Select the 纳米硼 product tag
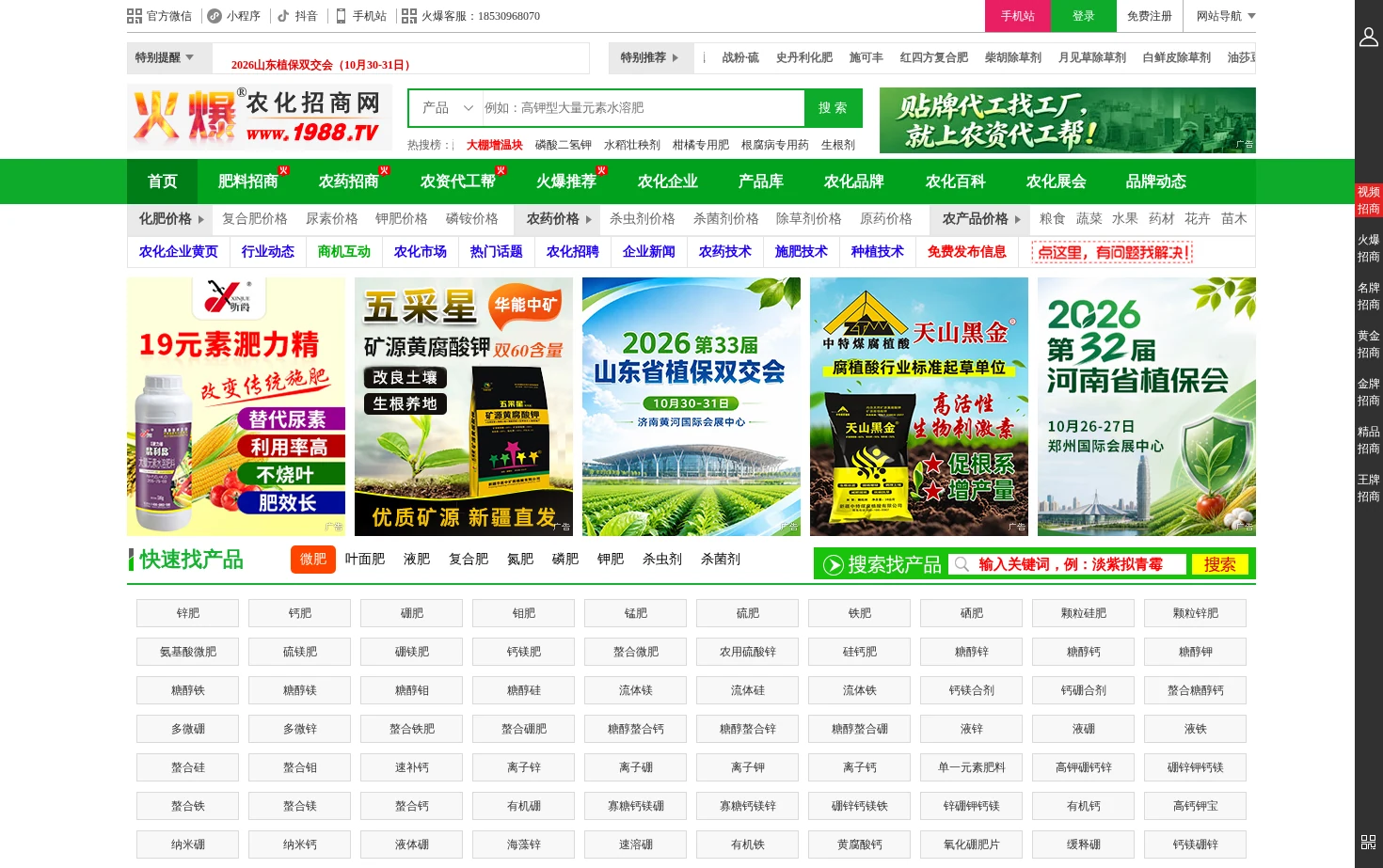 pyautogui.click(x=188, y=844)
